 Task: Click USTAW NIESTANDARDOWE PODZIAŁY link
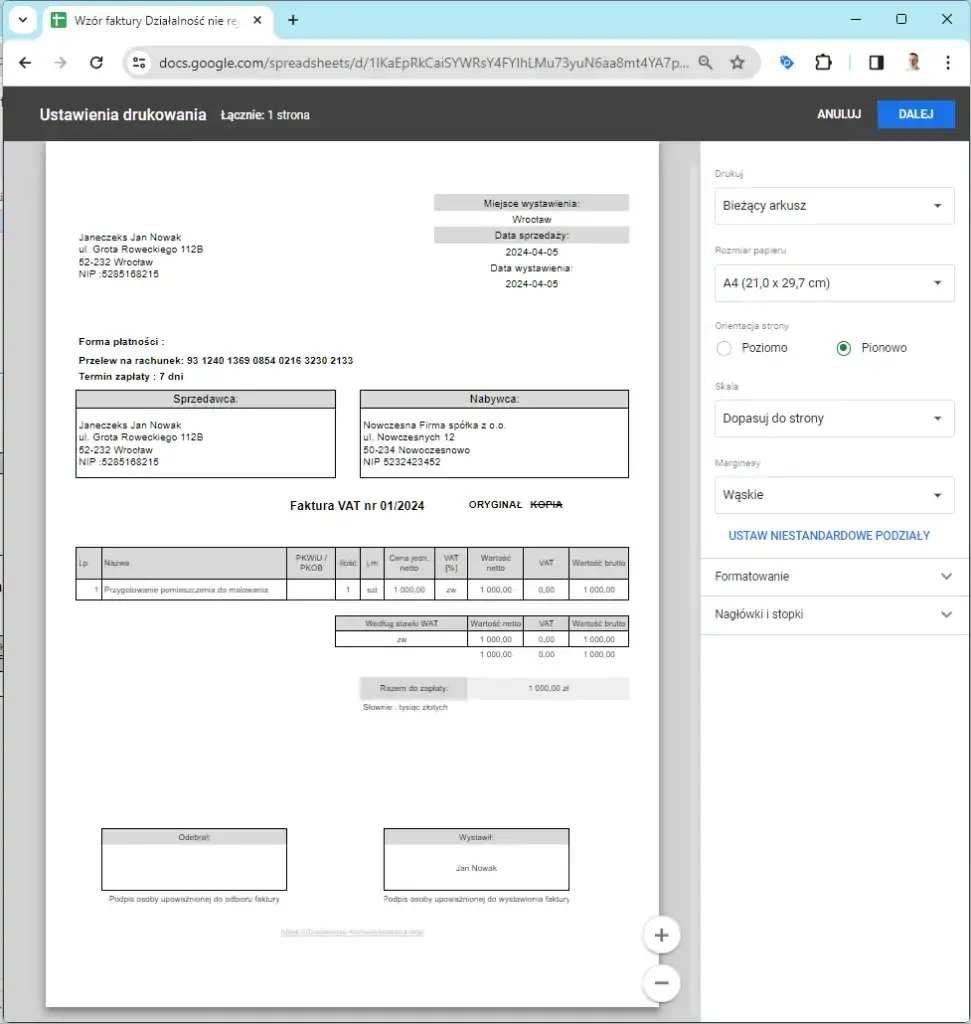pyautogui.click(x=829, y=536)
